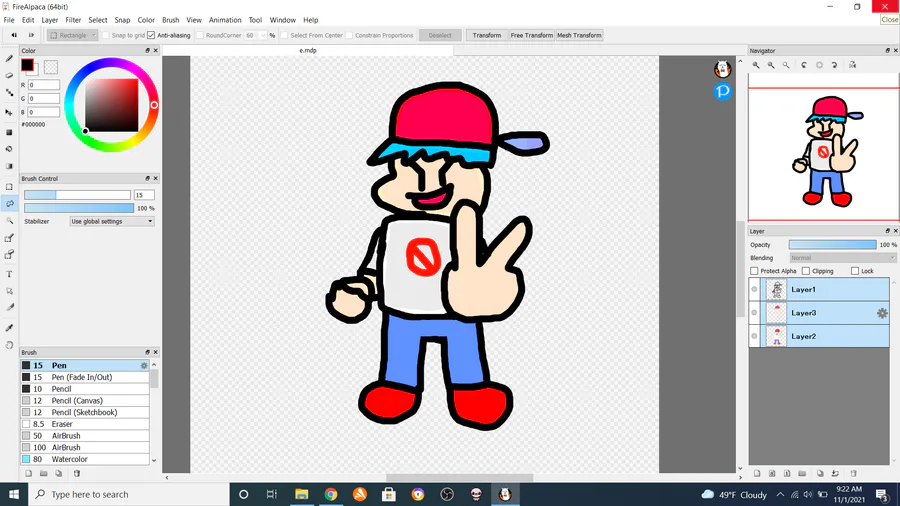Viewport: 900px width, 506px height.
Task: Select the Lasso selection tool
Action: [x=10, y=203]
